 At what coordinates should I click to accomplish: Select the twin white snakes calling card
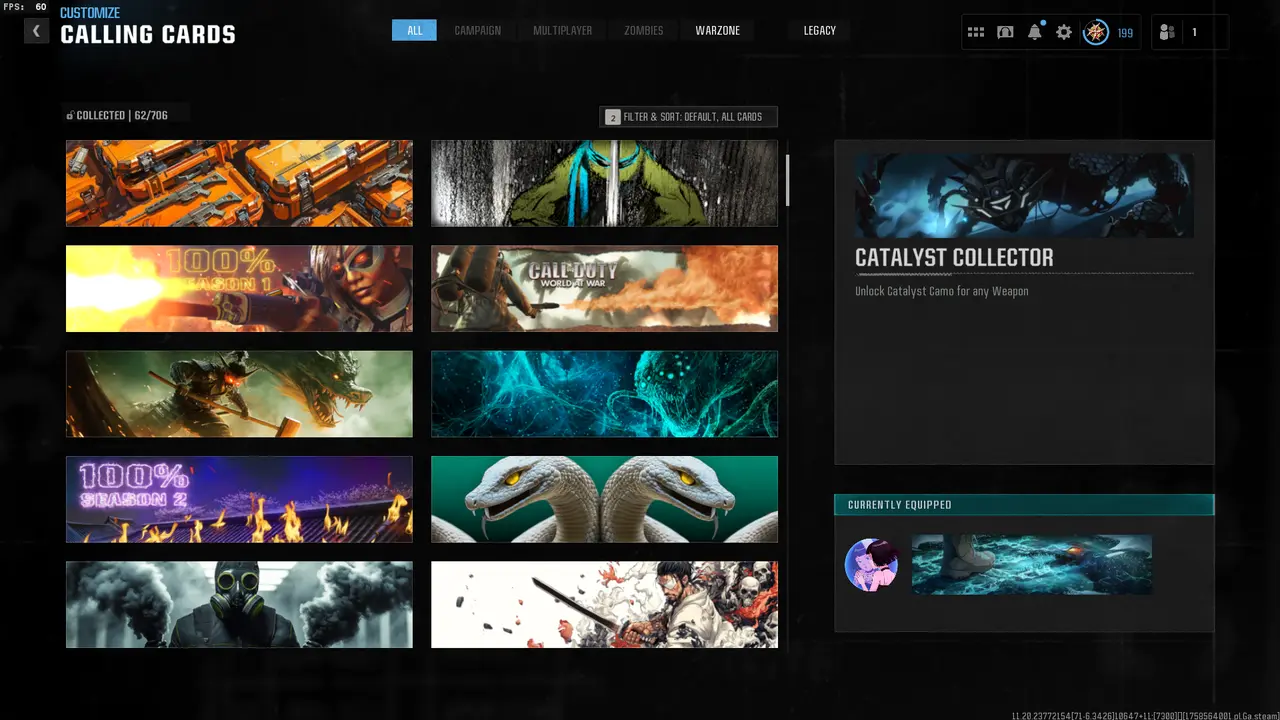[x=604, y=499]
